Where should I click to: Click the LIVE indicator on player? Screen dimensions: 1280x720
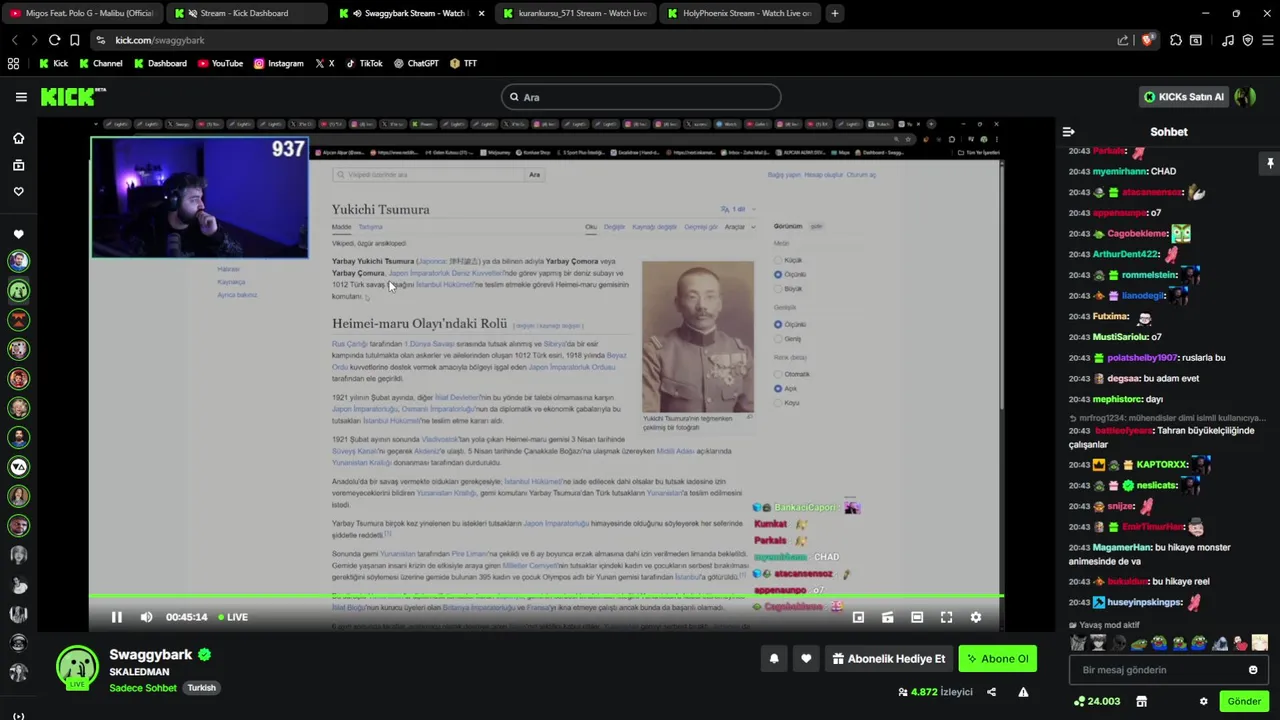coord(233,617)
